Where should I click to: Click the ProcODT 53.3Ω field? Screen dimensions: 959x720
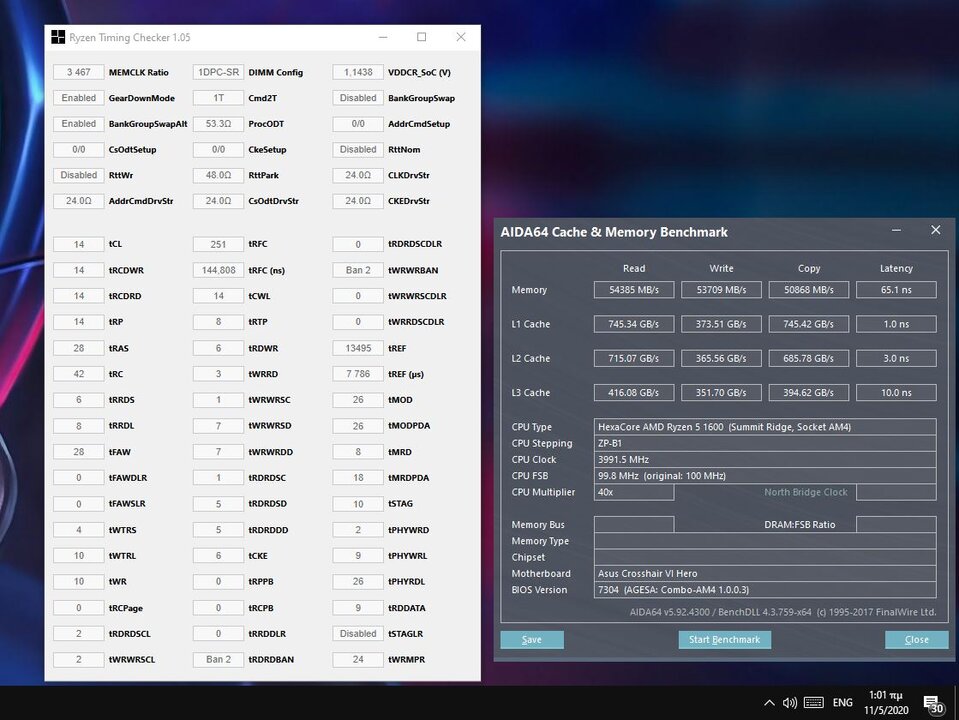tap(218, 124)
